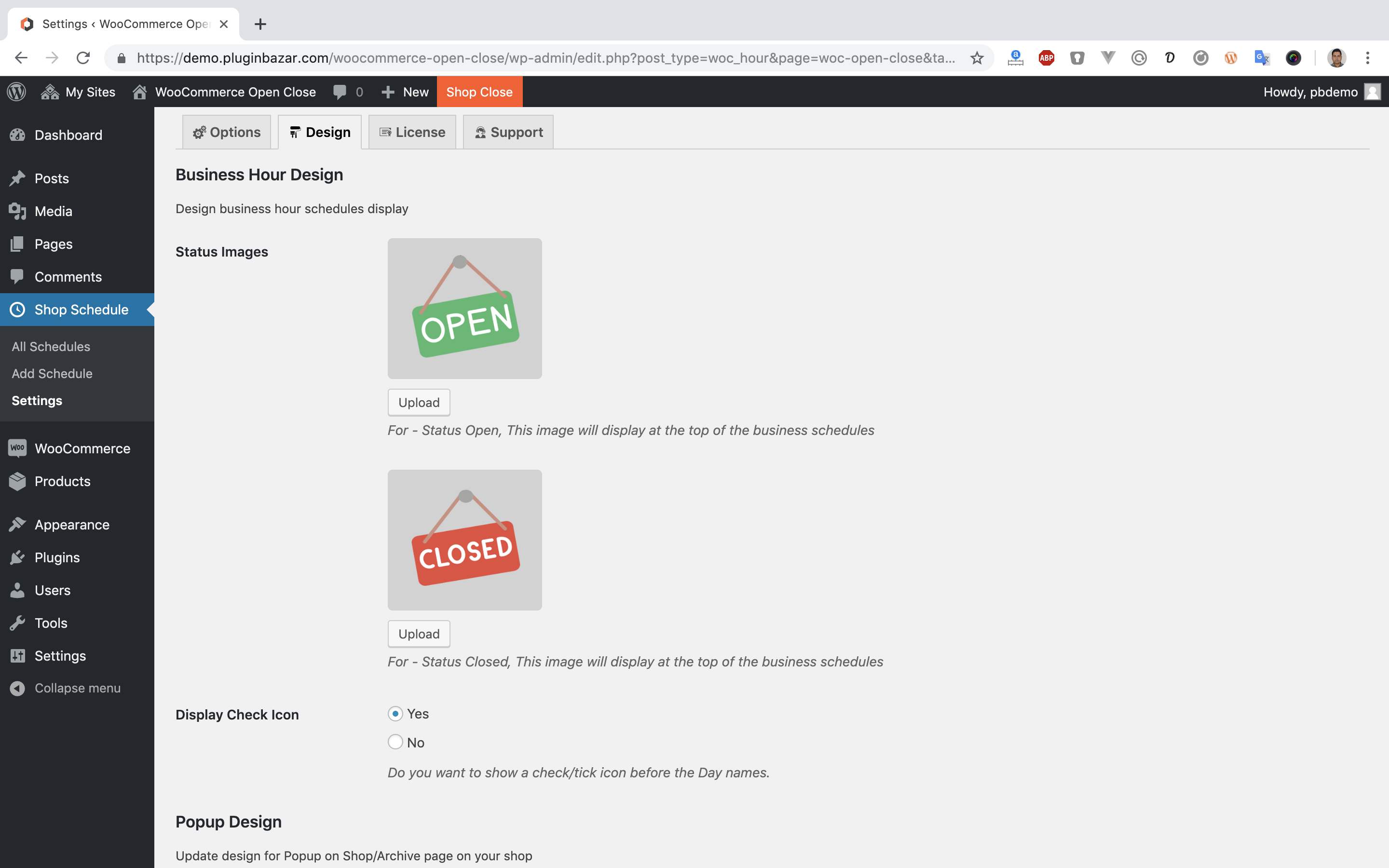The width and height of the screenshot is (1389, 868).
Task: Switch to the Options tab
Action: click(227, 132)
